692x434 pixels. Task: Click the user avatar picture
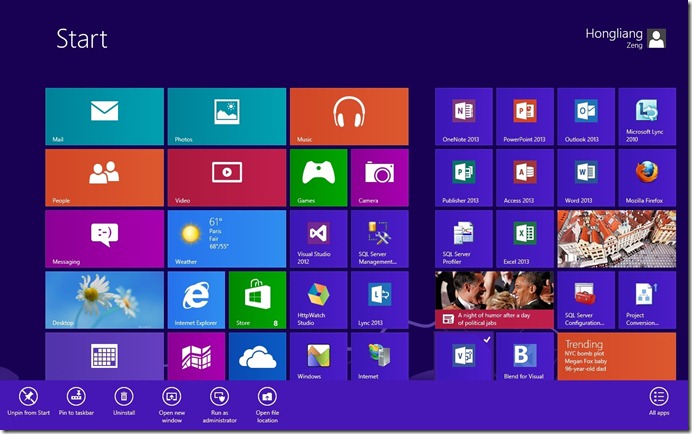click(x=657, y=38)
